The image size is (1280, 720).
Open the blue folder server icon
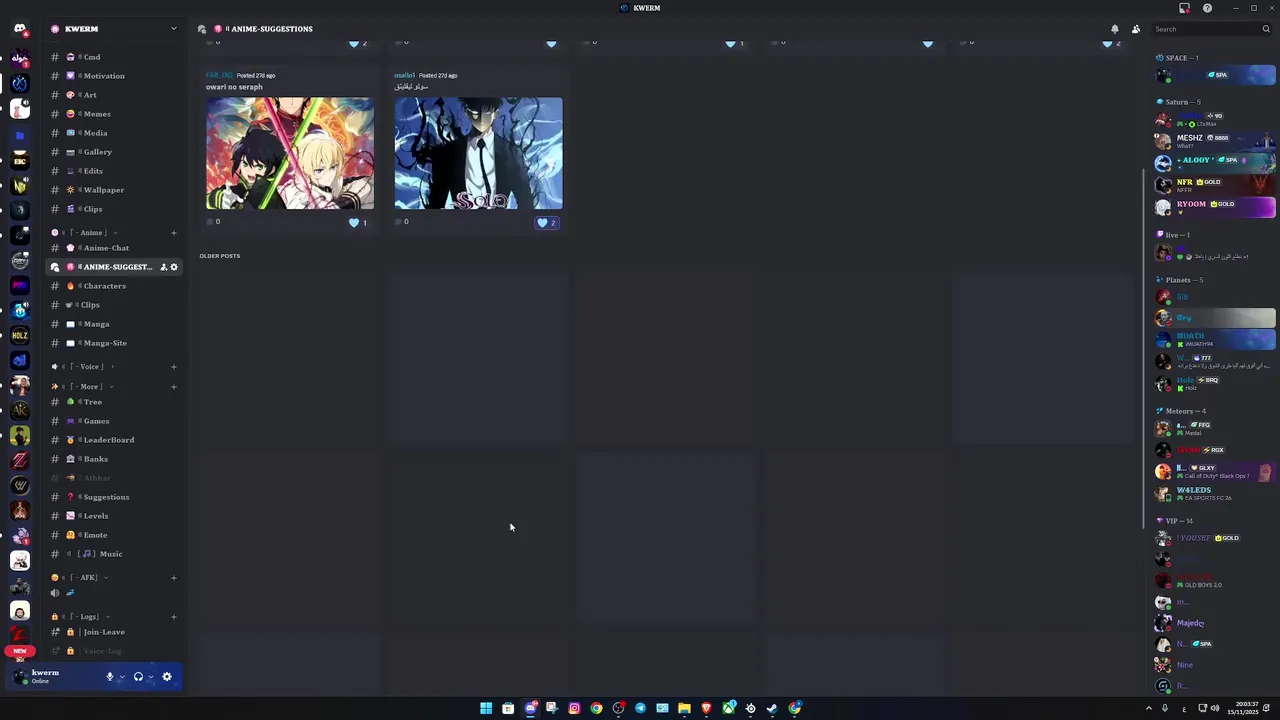(19, 135)
